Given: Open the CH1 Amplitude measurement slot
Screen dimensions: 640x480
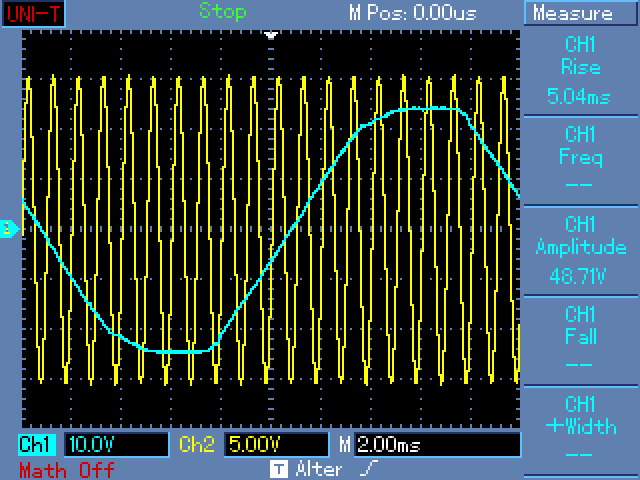Looking at the screenshot, I should pos(580,251).
